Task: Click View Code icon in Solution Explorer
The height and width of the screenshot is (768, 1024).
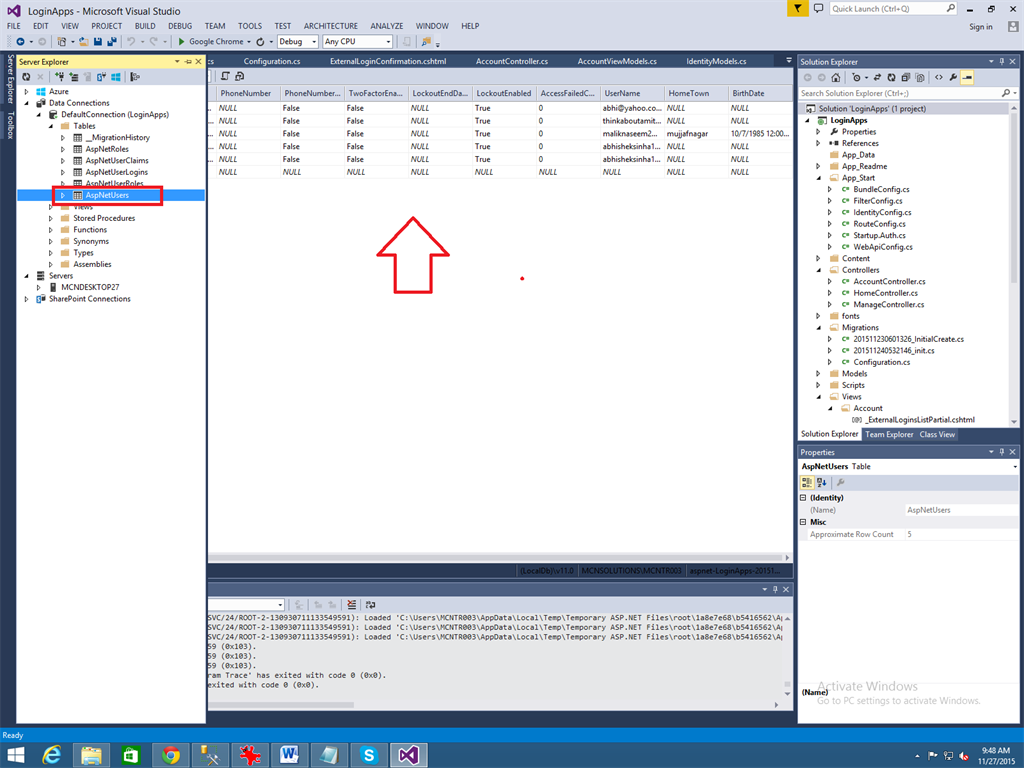Action: point(938,78)
